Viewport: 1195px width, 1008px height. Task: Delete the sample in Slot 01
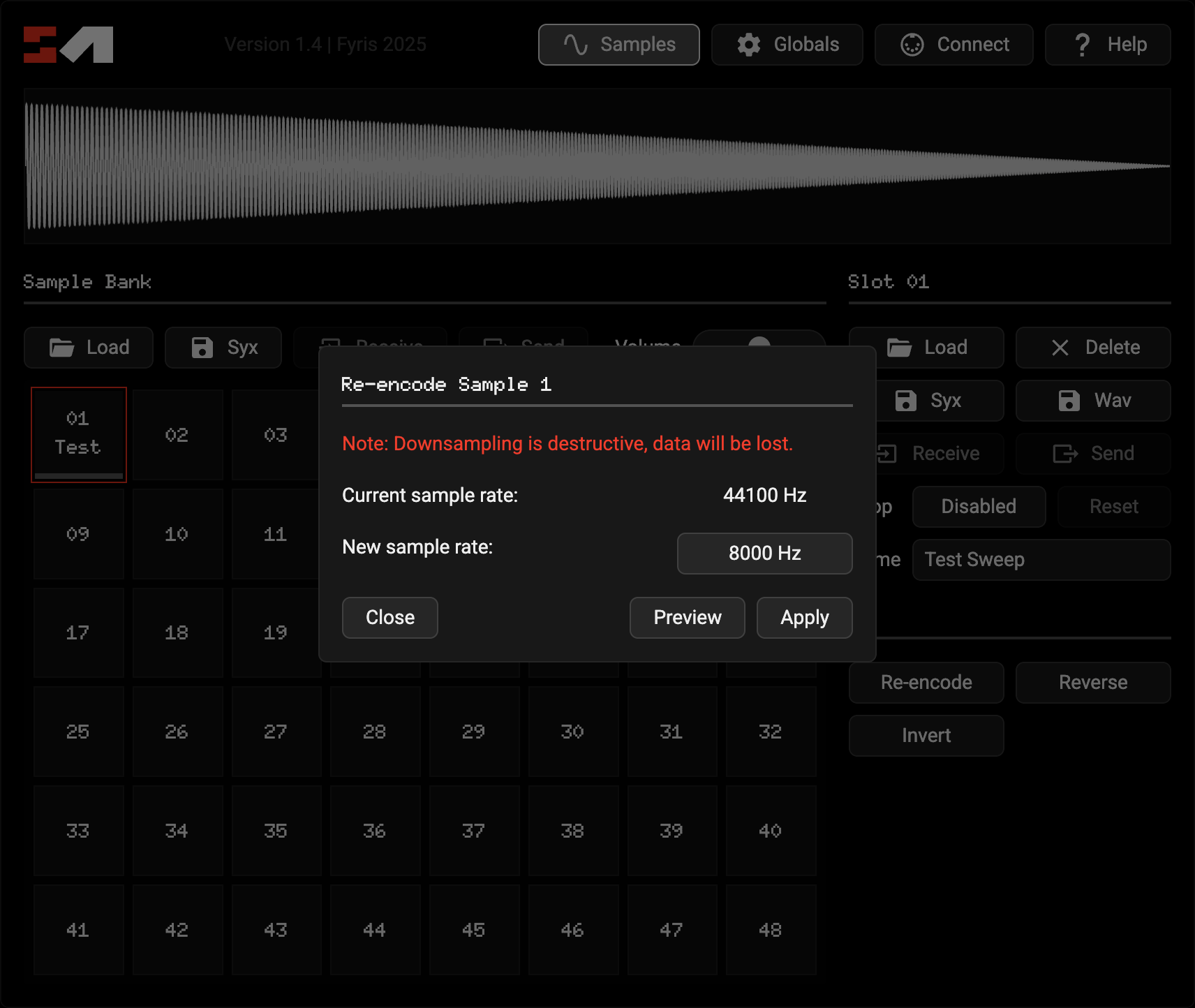1093,348
